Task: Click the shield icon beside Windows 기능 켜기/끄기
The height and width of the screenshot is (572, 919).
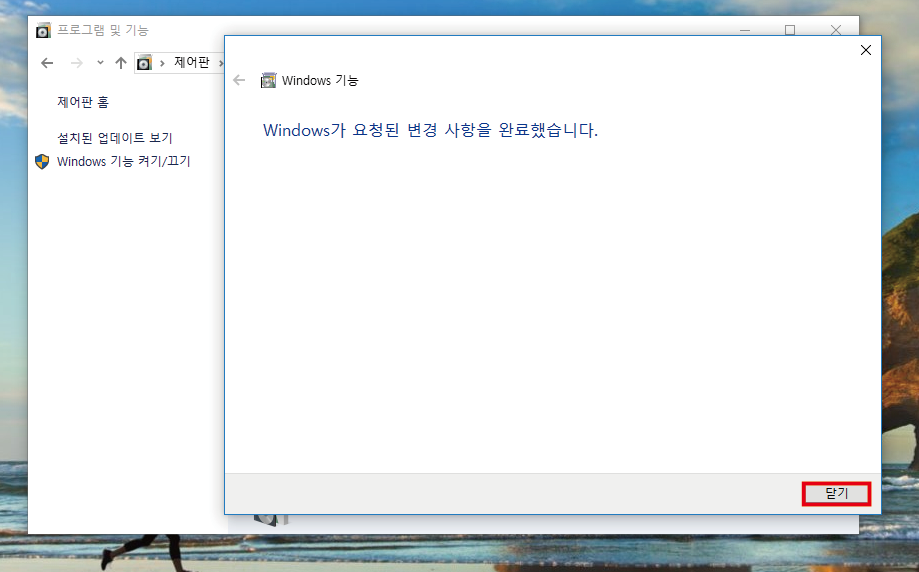Action: (42, 162)
